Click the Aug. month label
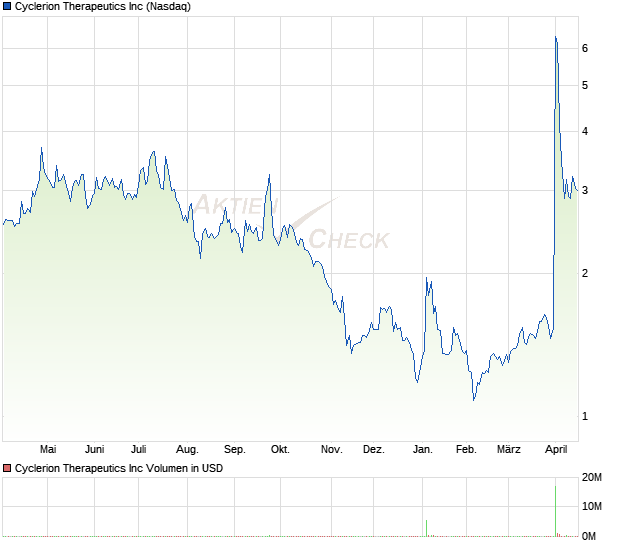Image resolution: width=620 pixels, height=546 pixels. click(187, 450)
